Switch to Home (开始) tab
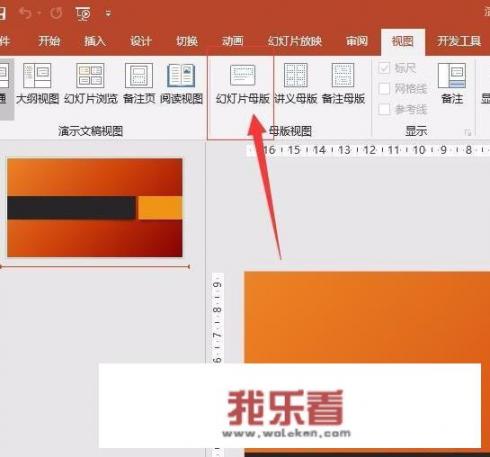Viewport: 490px width, 457px height. pyautogui.click(x=49, y=41)
